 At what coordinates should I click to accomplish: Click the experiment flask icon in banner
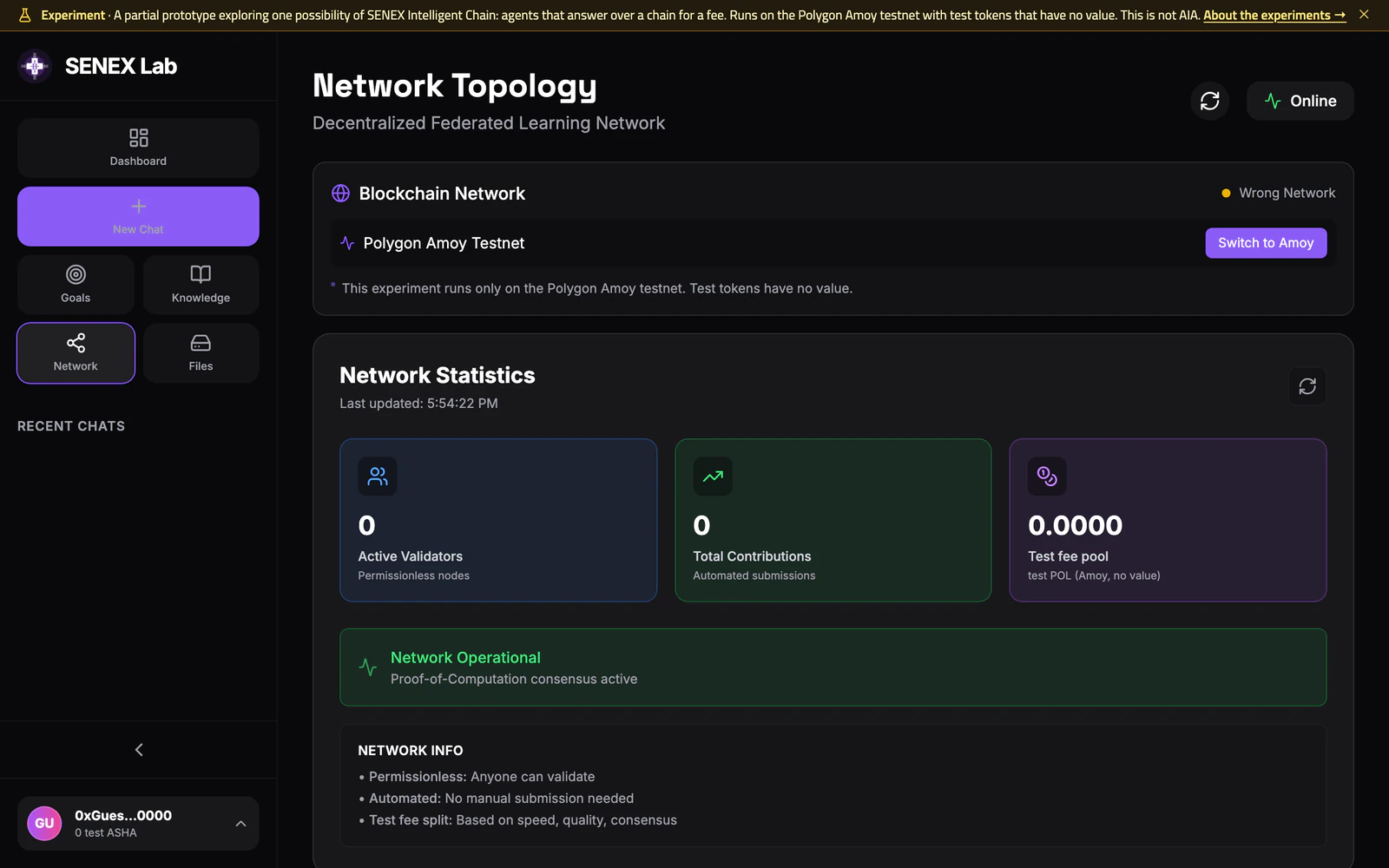24,15
